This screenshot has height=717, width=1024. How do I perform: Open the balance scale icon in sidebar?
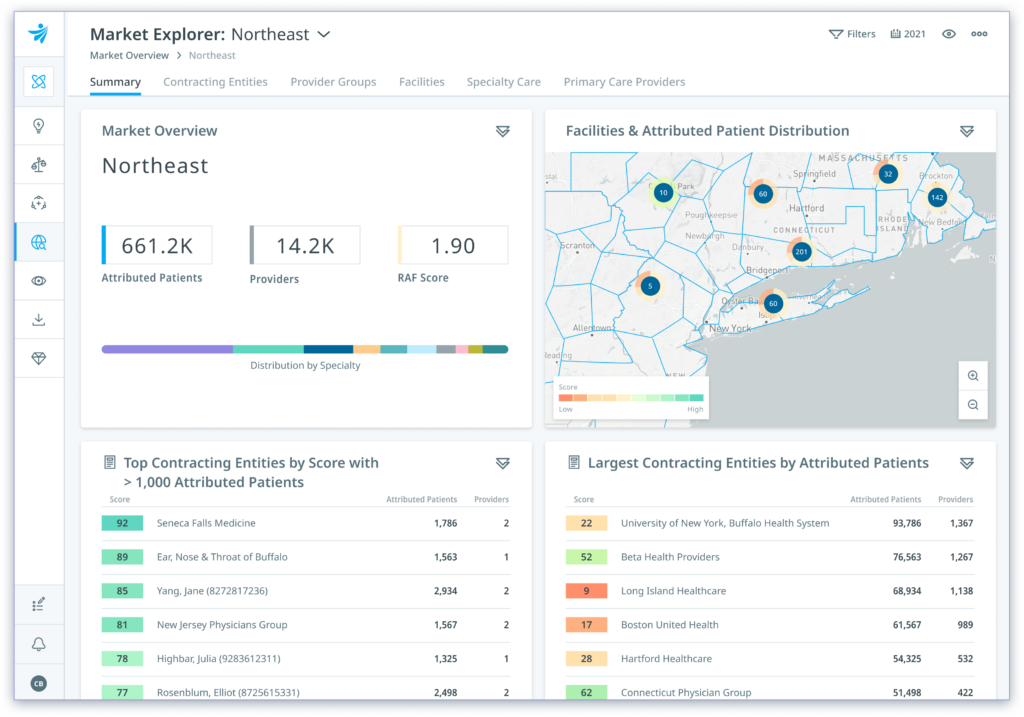pyautogui.click(x=39, y=165)
